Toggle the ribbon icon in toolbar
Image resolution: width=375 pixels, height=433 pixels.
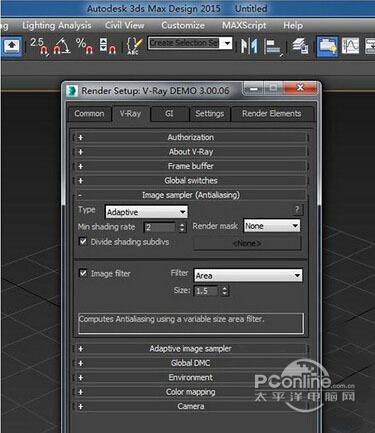(x=327, y=46)
